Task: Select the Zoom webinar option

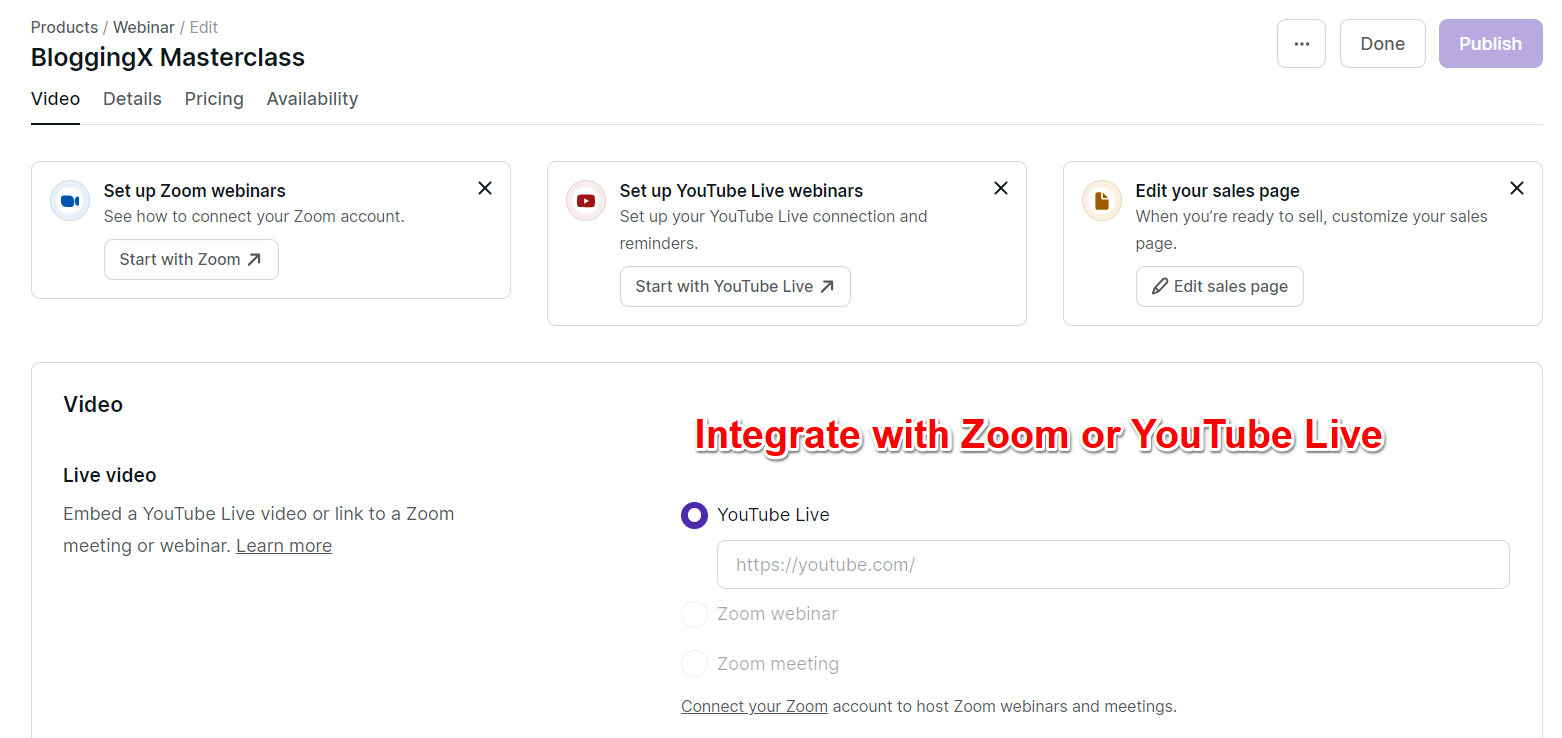Action: pos(694,614)
